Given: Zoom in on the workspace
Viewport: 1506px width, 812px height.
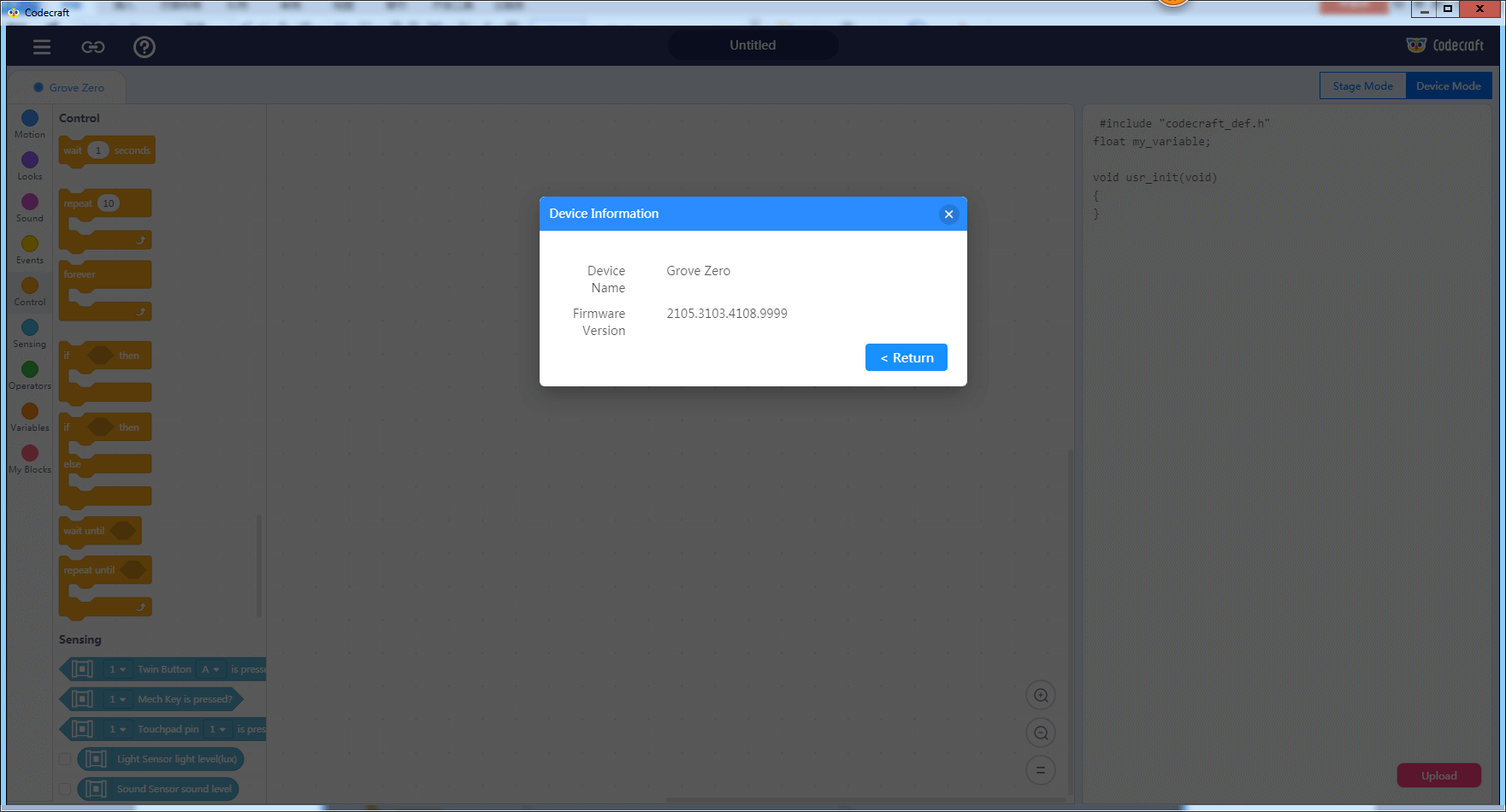Looking at the screenshot, I should click(x=1041, y=695).
